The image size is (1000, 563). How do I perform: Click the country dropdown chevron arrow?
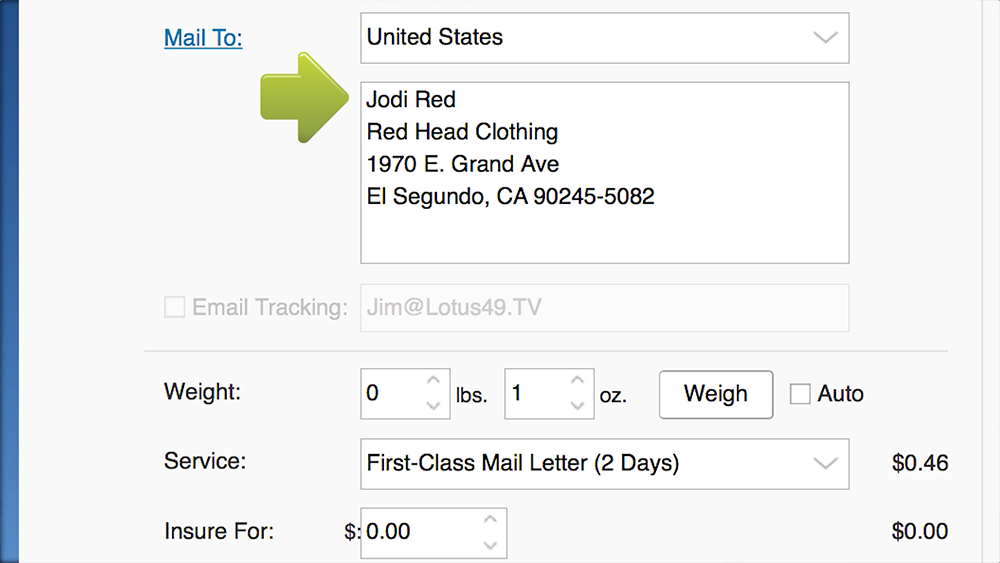point(825,38)
